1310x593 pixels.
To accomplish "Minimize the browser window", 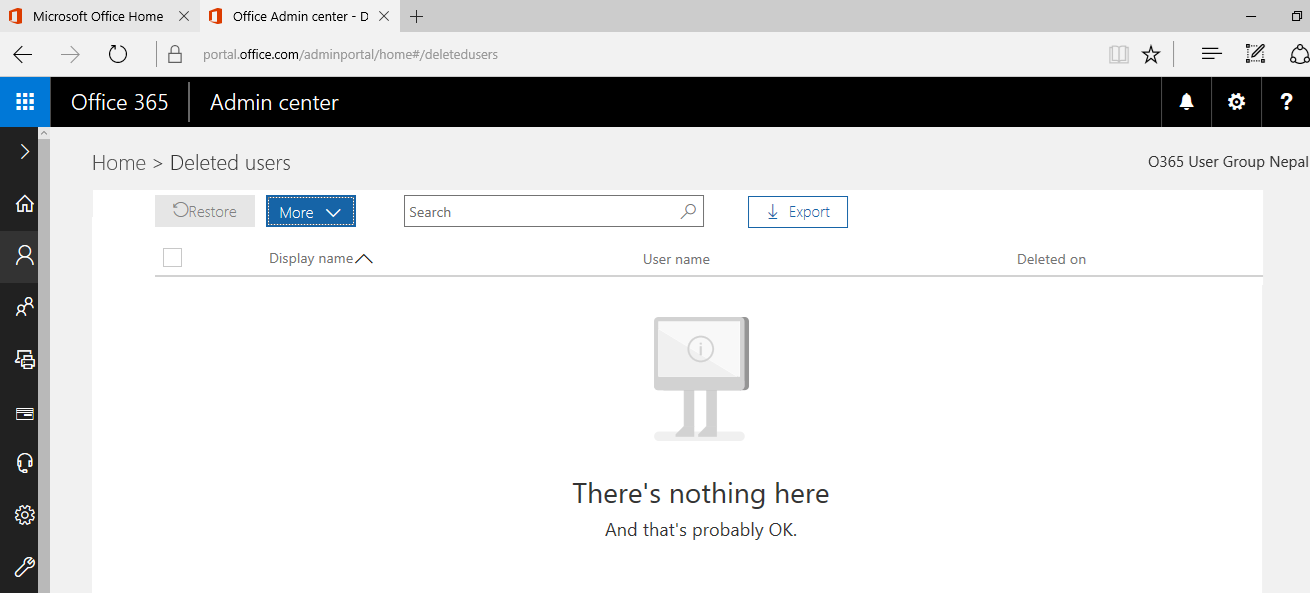I will coord(1252,16).
